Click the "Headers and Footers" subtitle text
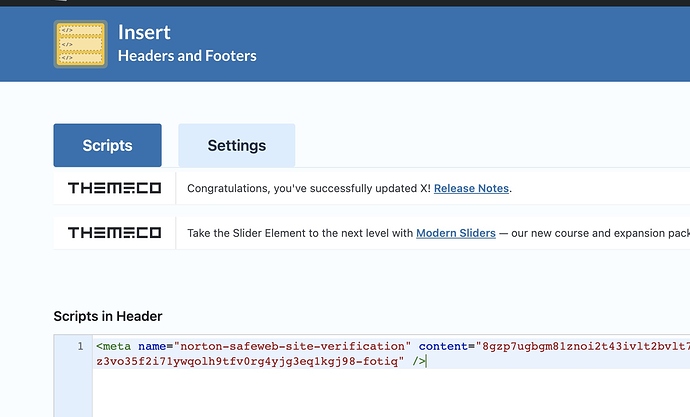This screenshot has width=690, height=417. click(x=187, y=56)
